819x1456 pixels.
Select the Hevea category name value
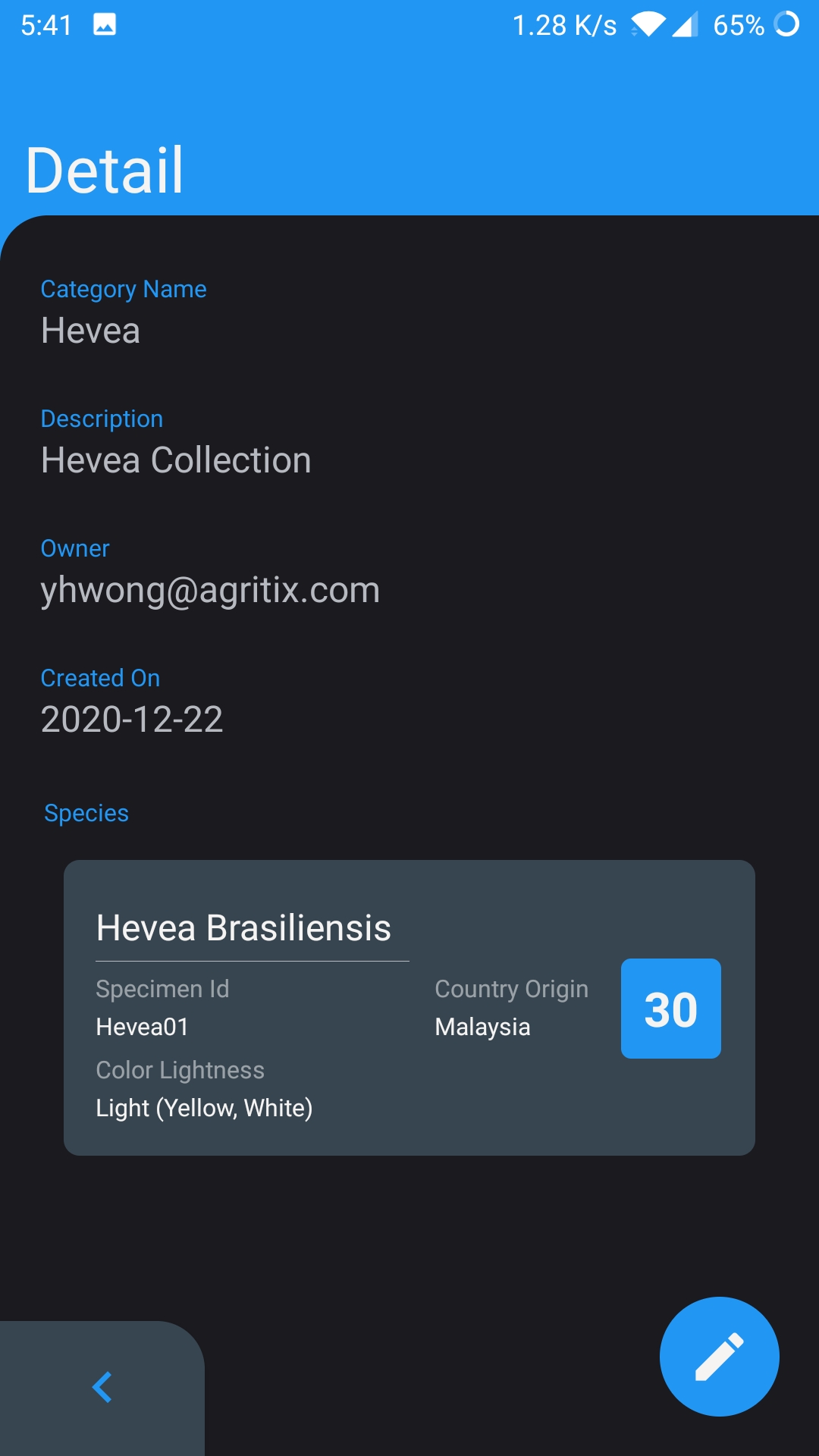pos(90,331)
